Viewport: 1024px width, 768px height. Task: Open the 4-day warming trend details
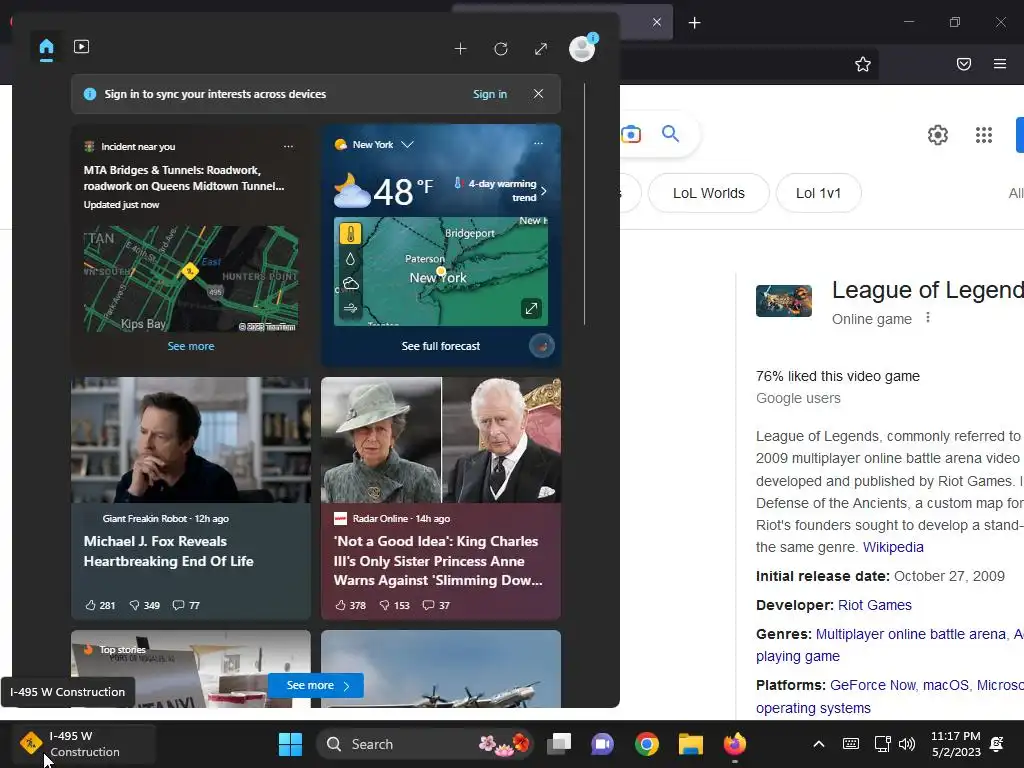[x=501, y=191]
